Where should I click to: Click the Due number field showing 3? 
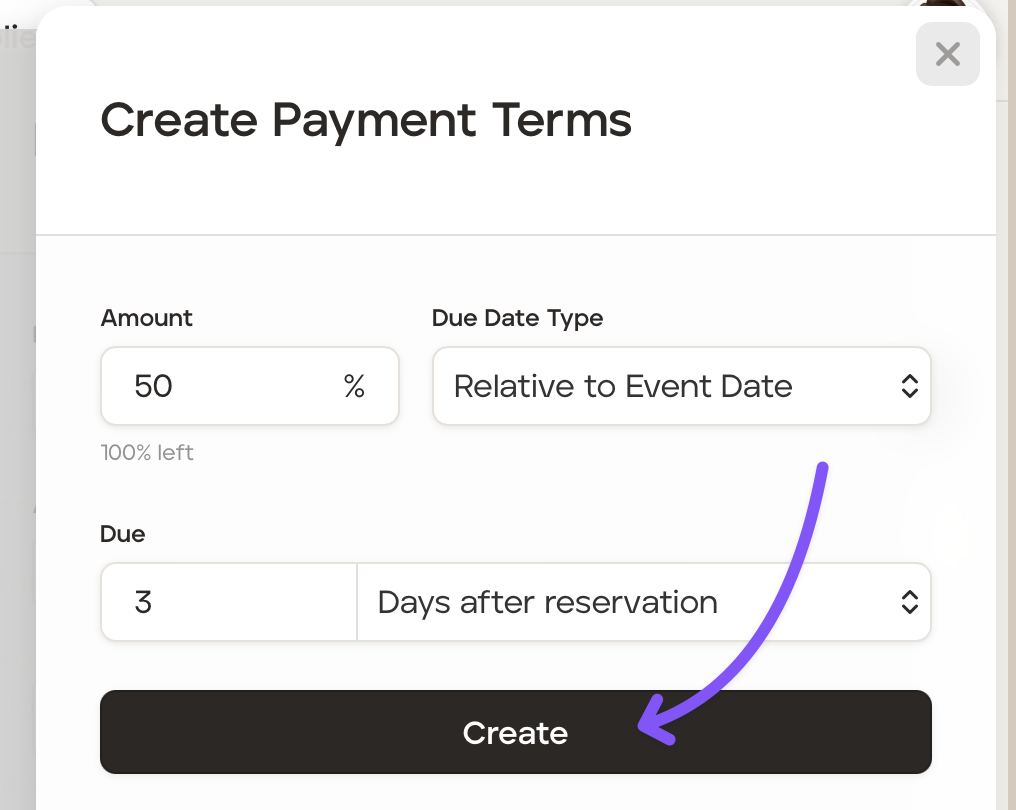coord(228,602)
